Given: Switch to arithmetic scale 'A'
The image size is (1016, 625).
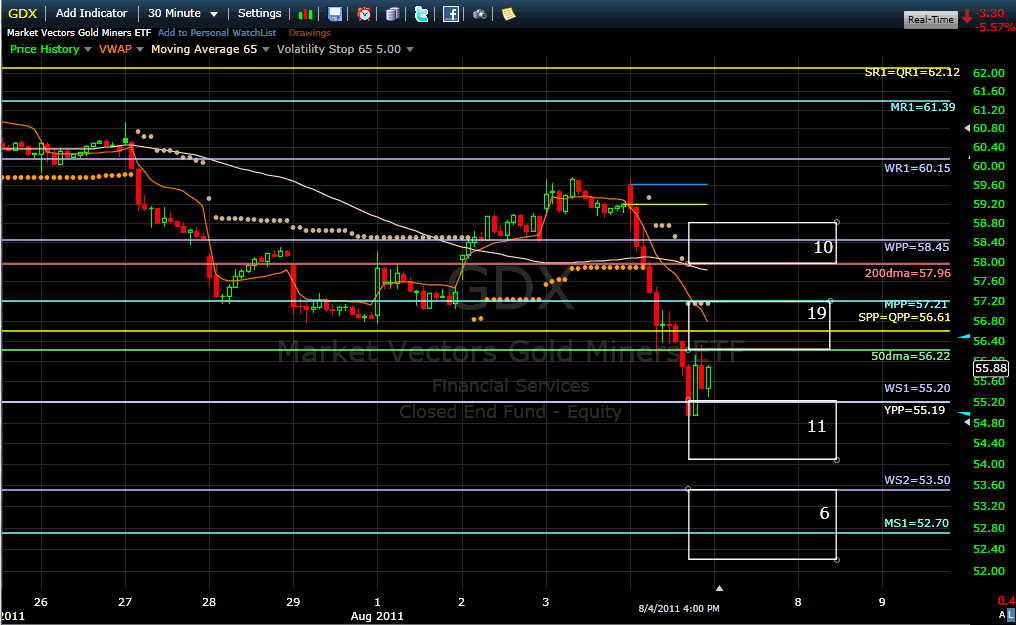Looking at the screenshot, I should click(1002, 615).
